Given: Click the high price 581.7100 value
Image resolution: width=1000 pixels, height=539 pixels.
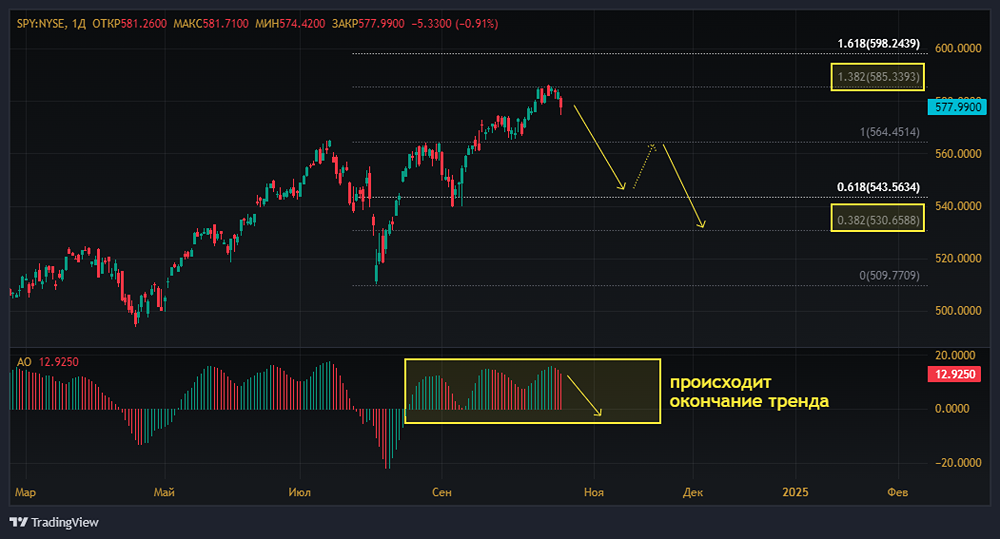Looking at the screenshot, I should click(225, 24).
